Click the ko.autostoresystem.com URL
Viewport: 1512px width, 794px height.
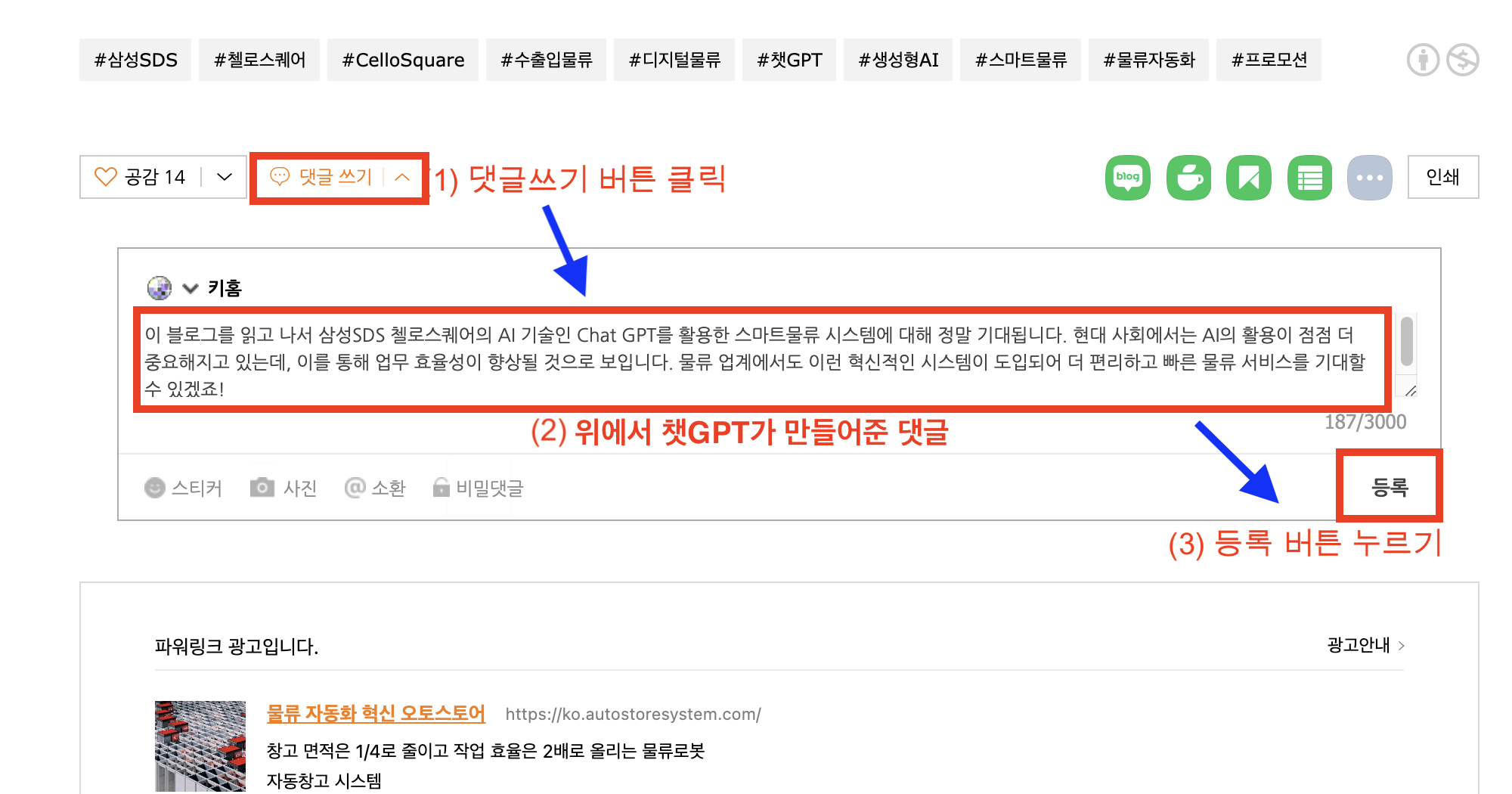tap(633, 714)
